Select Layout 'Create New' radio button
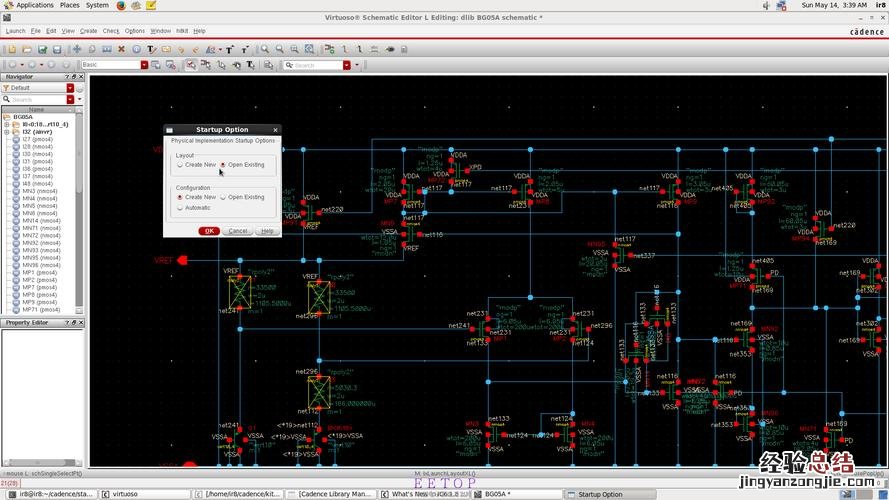Screen dimensions: 889x500 tap(180, 165)
